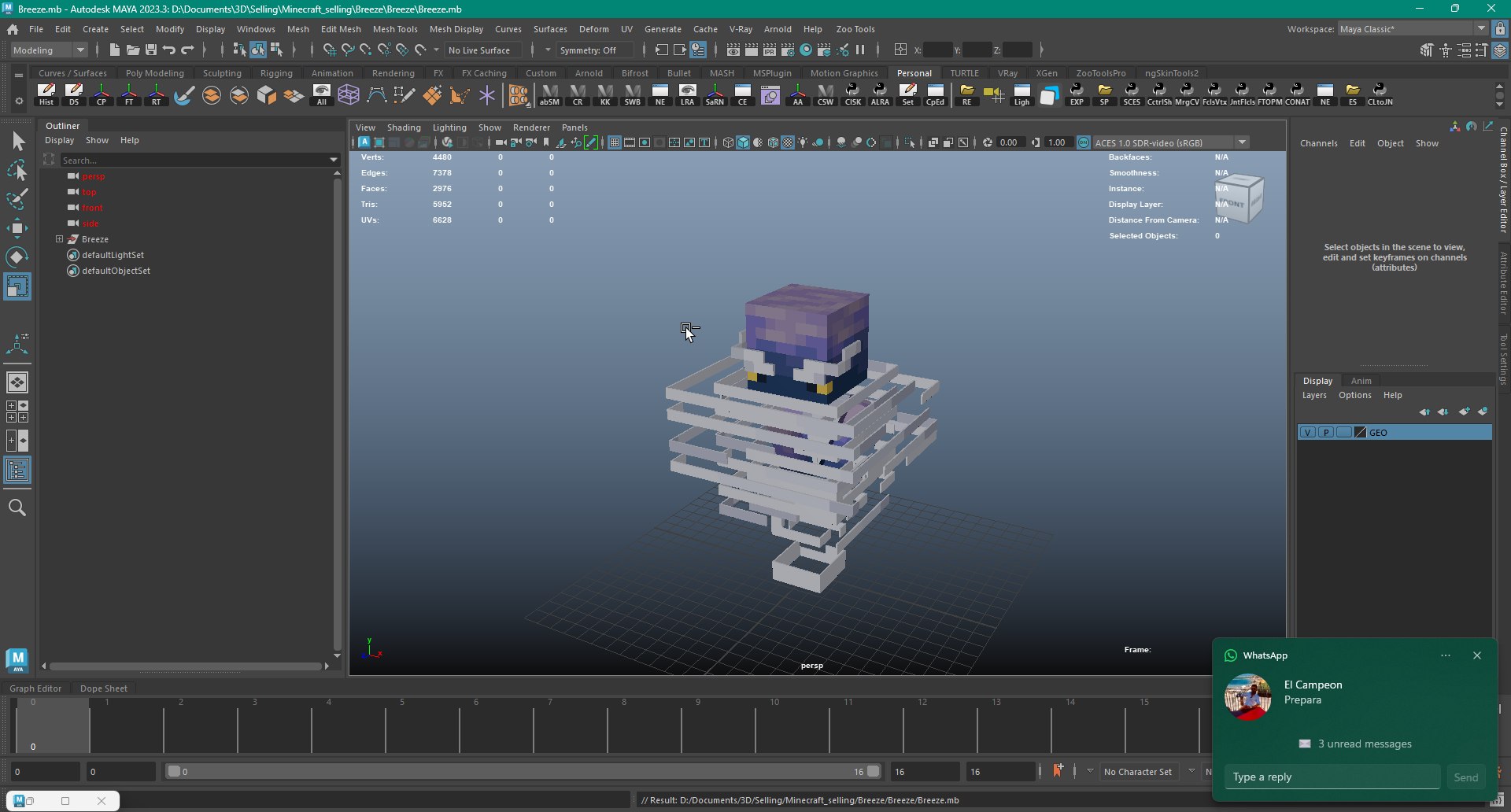Image resolution: width=1511 pixels, height=812 pixels.
Task: Open the viewport Shading menu
Action: tap(404, 127)
